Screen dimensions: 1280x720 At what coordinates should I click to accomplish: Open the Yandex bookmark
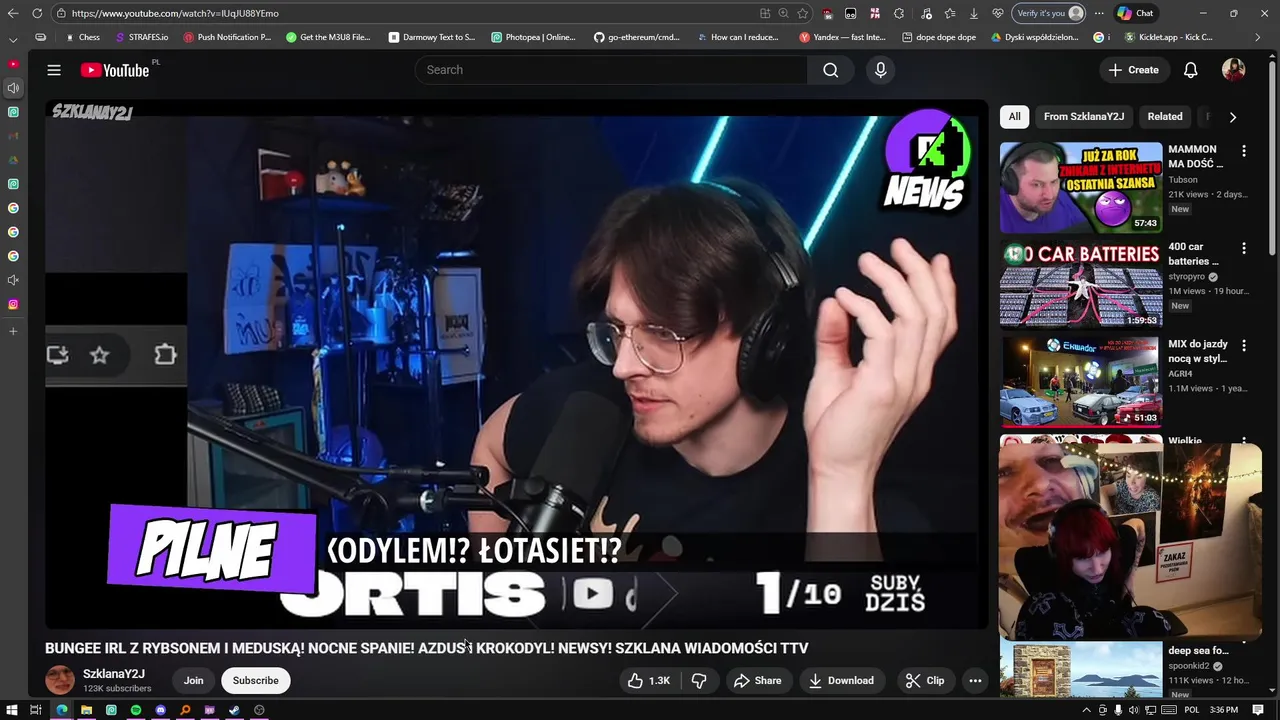click(x=842, y=37)
